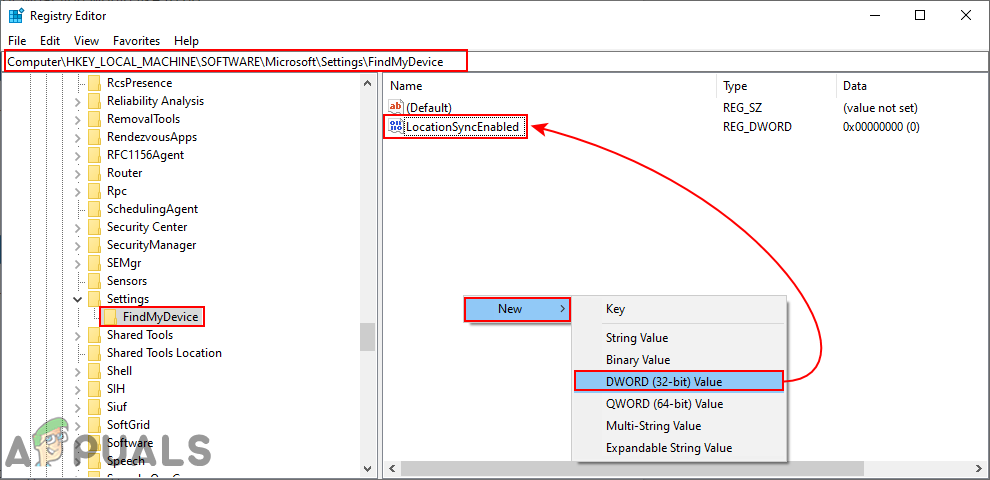Click the tree pane scroll up arrow
The height and width of the screenshot is (480, 990).
(367, 83)
